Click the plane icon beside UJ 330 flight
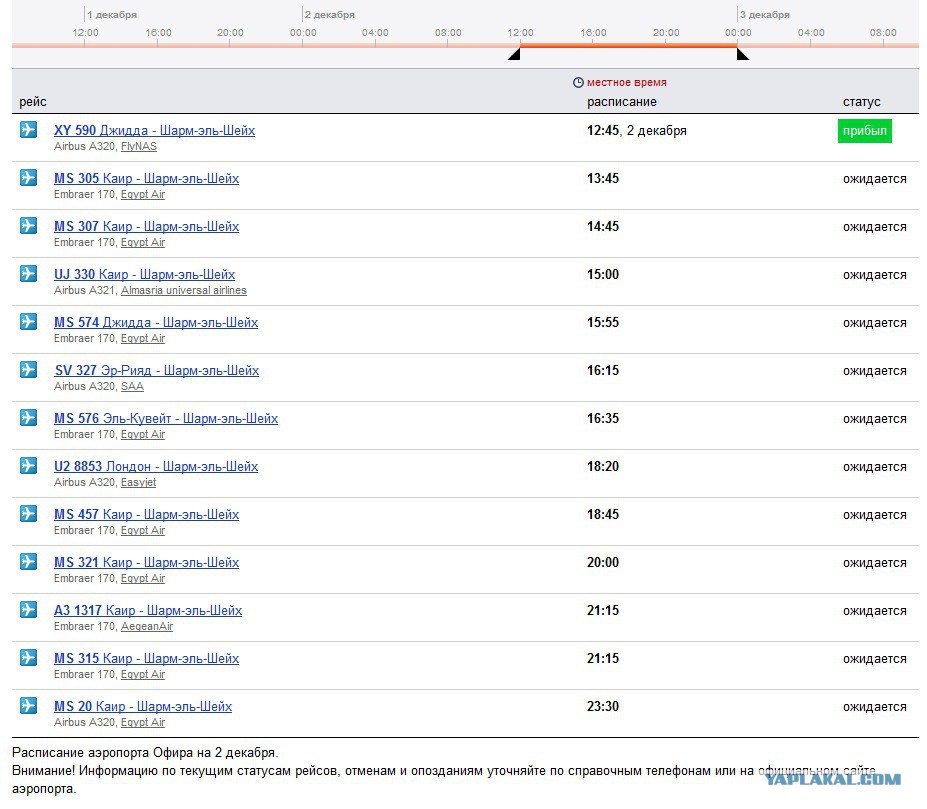Viewport: 927px width, 809px height. click(28, 274)
